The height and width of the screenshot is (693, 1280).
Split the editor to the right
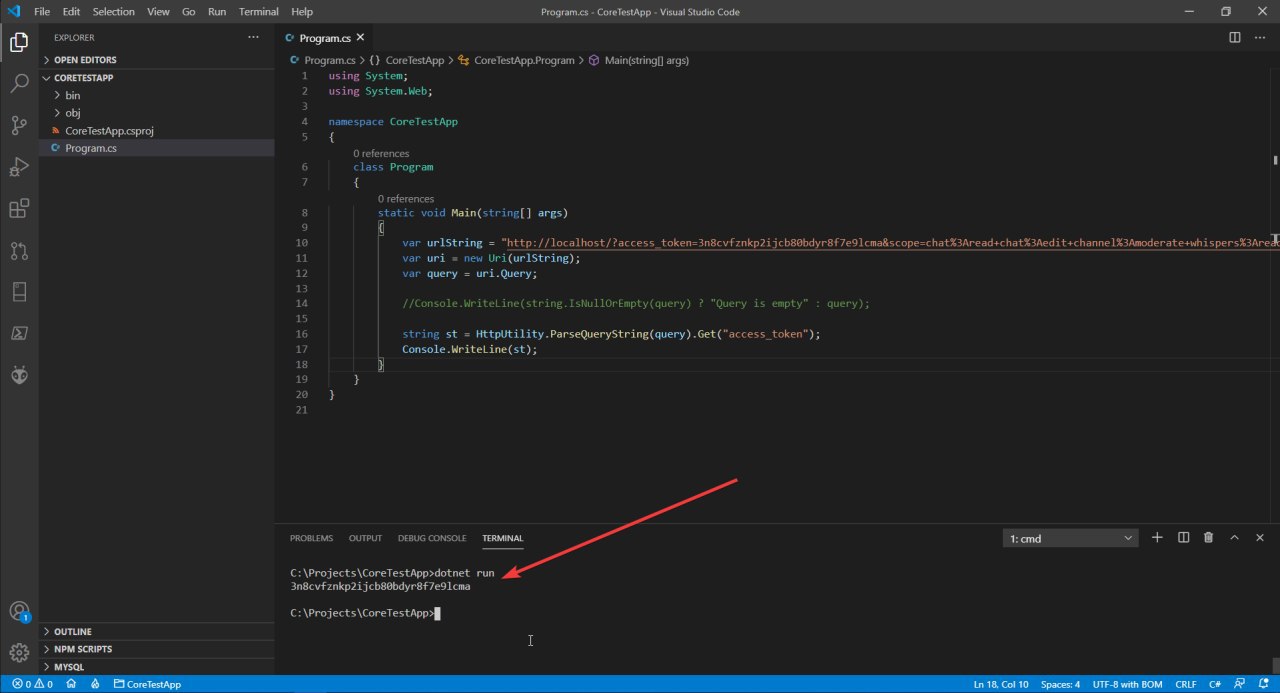[x=1235, y=37]
